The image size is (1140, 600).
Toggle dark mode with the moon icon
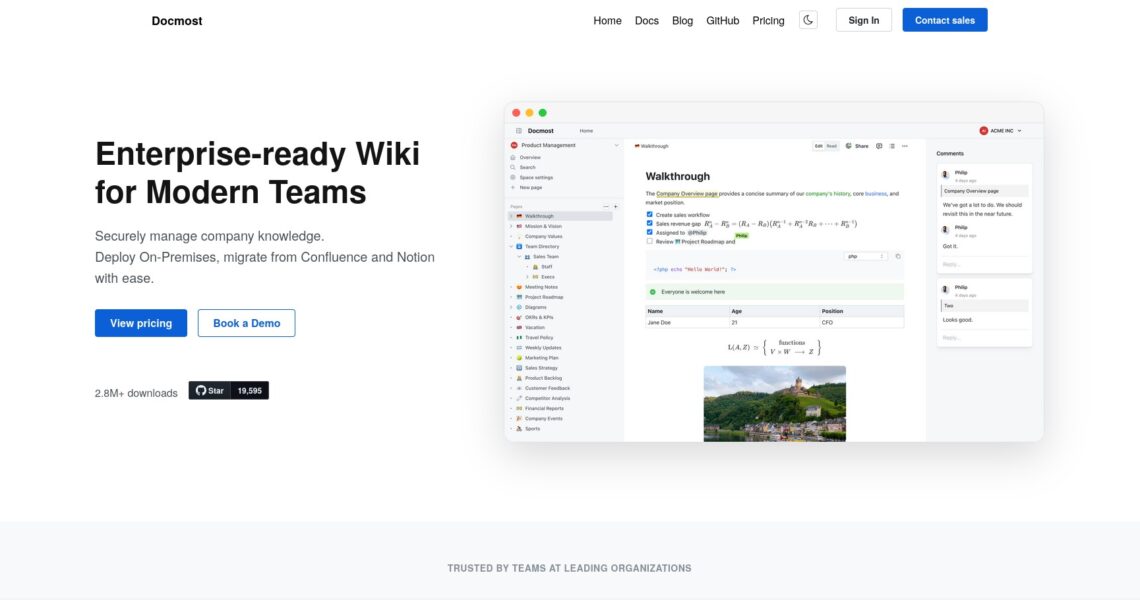(x=808, y=20)
